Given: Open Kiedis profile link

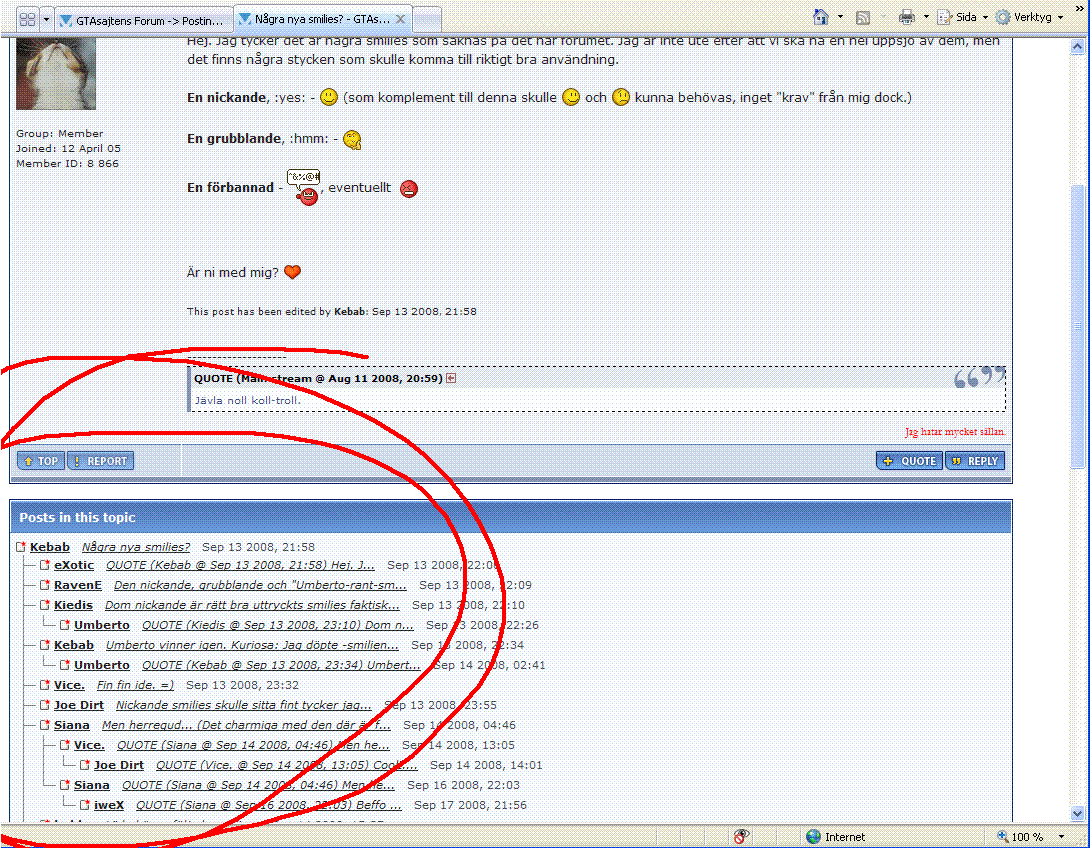Looking at the screenshot, I should tap(73, 605).
